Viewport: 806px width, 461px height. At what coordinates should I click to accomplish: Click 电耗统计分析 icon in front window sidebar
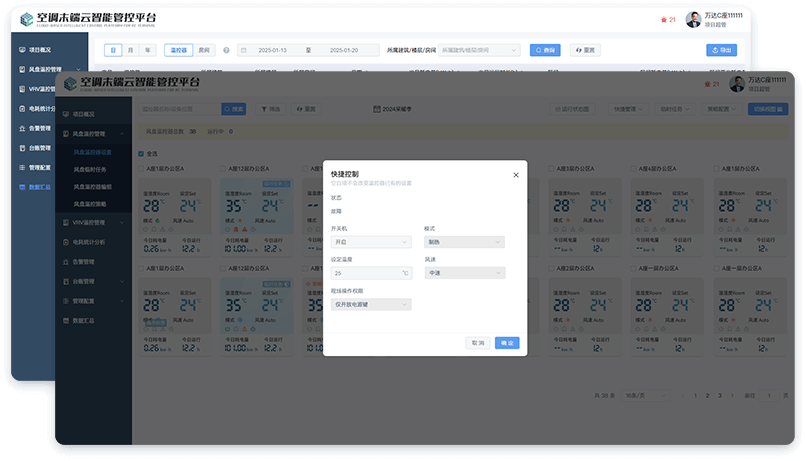pos(66,242)
